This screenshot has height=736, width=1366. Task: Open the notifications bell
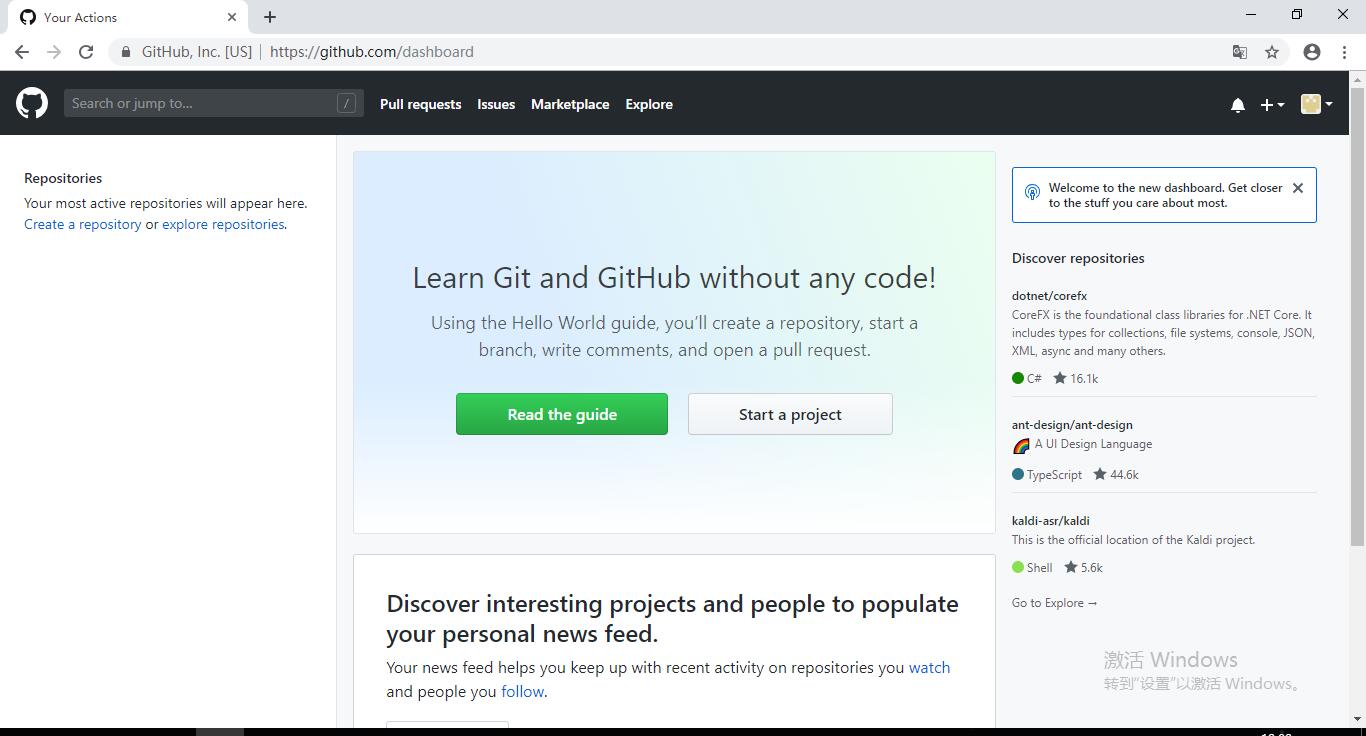point(1237,105)
